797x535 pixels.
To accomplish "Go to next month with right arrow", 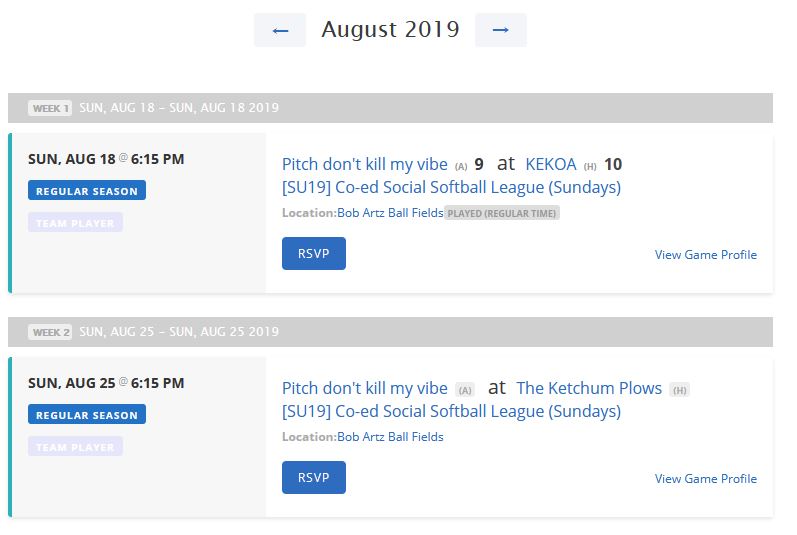I will click(x=501, y=30).
